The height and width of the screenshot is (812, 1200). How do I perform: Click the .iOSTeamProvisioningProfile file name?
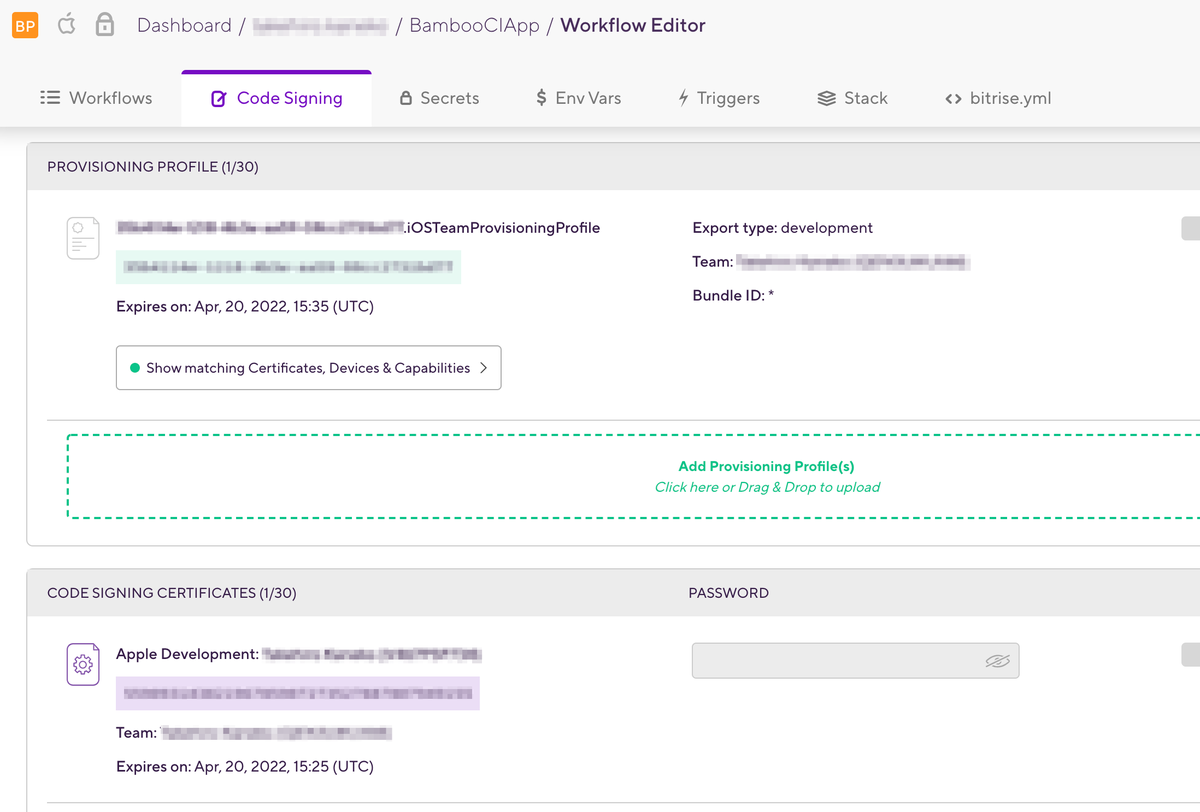[x=358, y=228]
